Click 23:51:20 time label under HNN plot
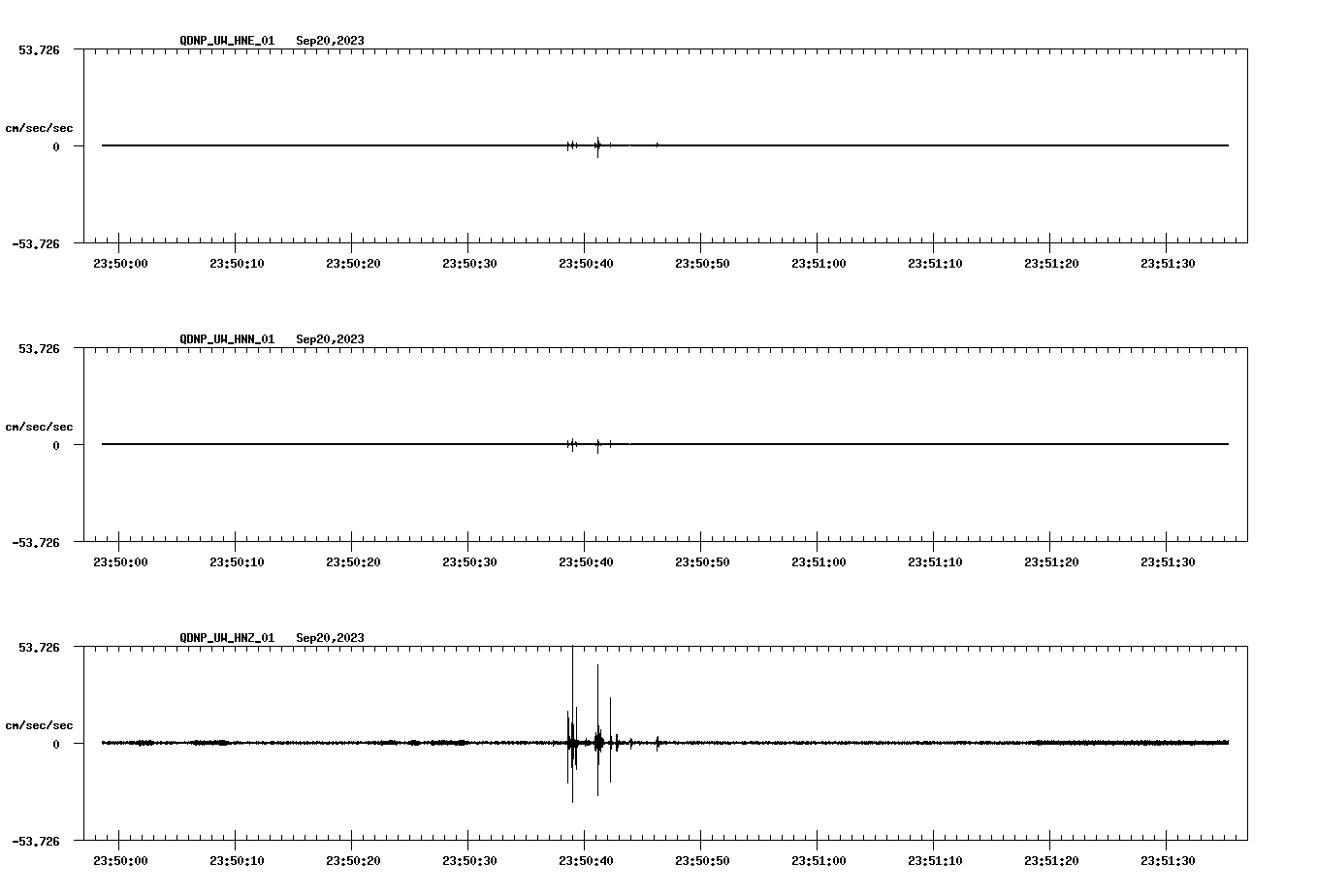Screen dimensions: 1317x896 tap(1051, 562)
